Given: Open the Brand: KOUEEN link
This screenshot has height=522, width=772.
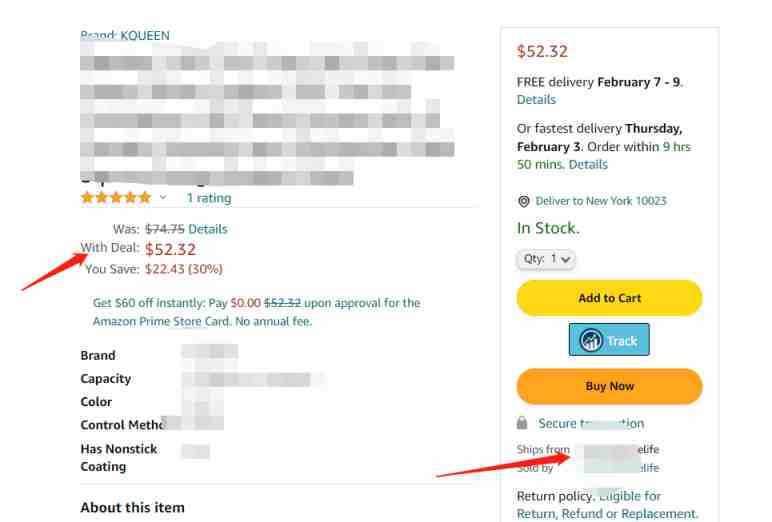Looking at the screenshot, I should [x=125, y=35].
